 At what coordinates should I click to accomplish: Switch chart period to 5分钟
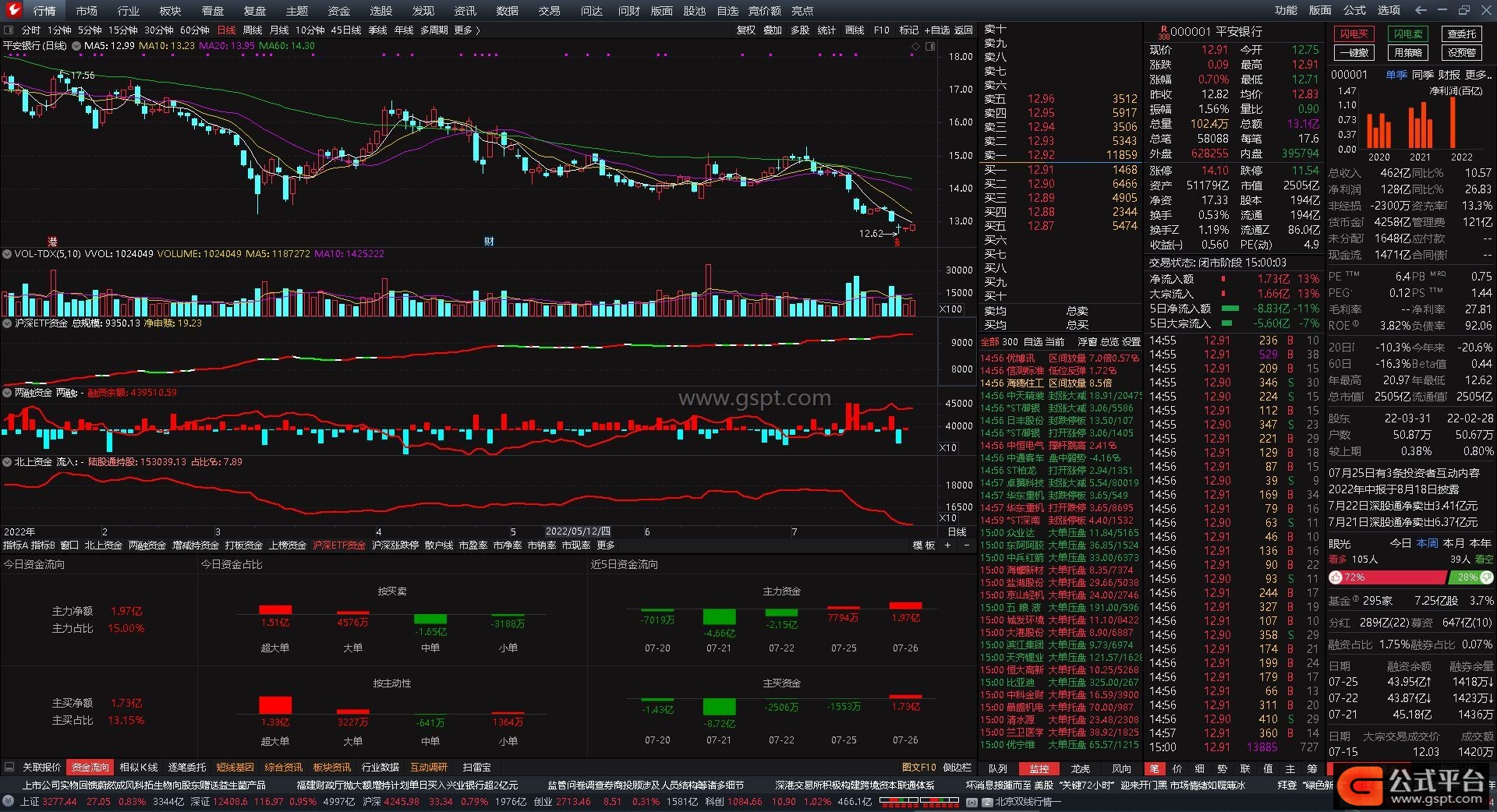point(90,30)
